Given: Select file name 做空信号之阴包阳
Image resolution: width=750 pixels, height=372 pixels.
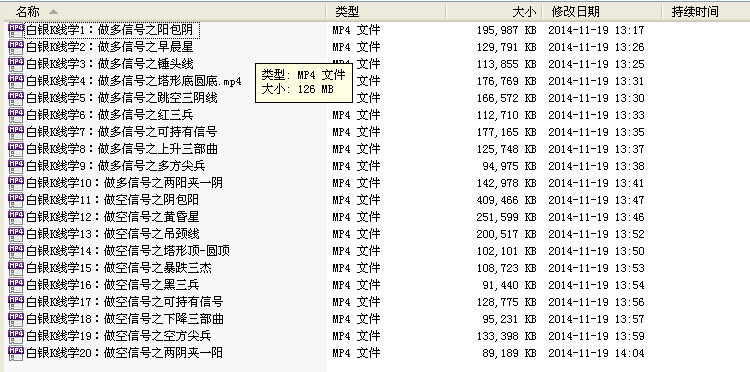Looking at the screenshot, I should click(x=151, y=200).
